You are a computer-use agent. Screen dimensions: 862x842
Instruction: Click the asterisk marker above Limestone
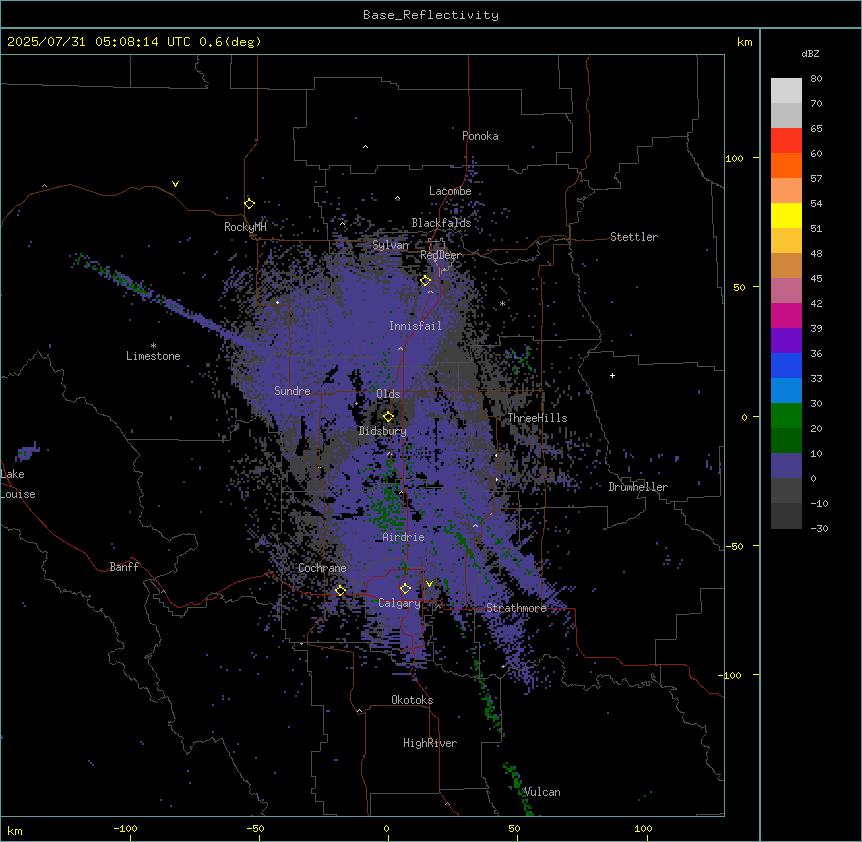click(x=153, y=346)
